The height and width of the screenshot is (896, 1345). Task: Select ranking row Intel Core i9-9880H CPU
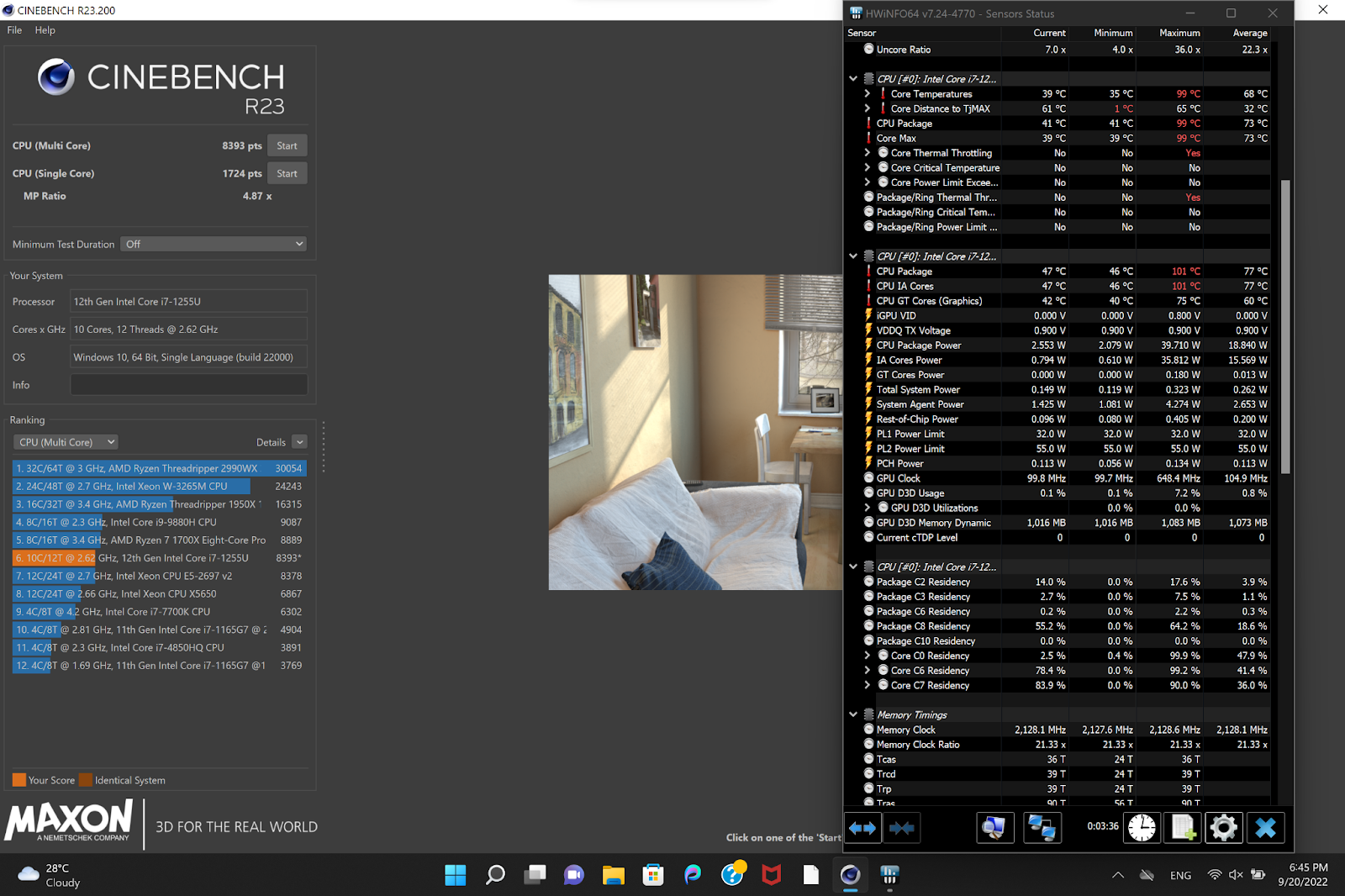160,522
